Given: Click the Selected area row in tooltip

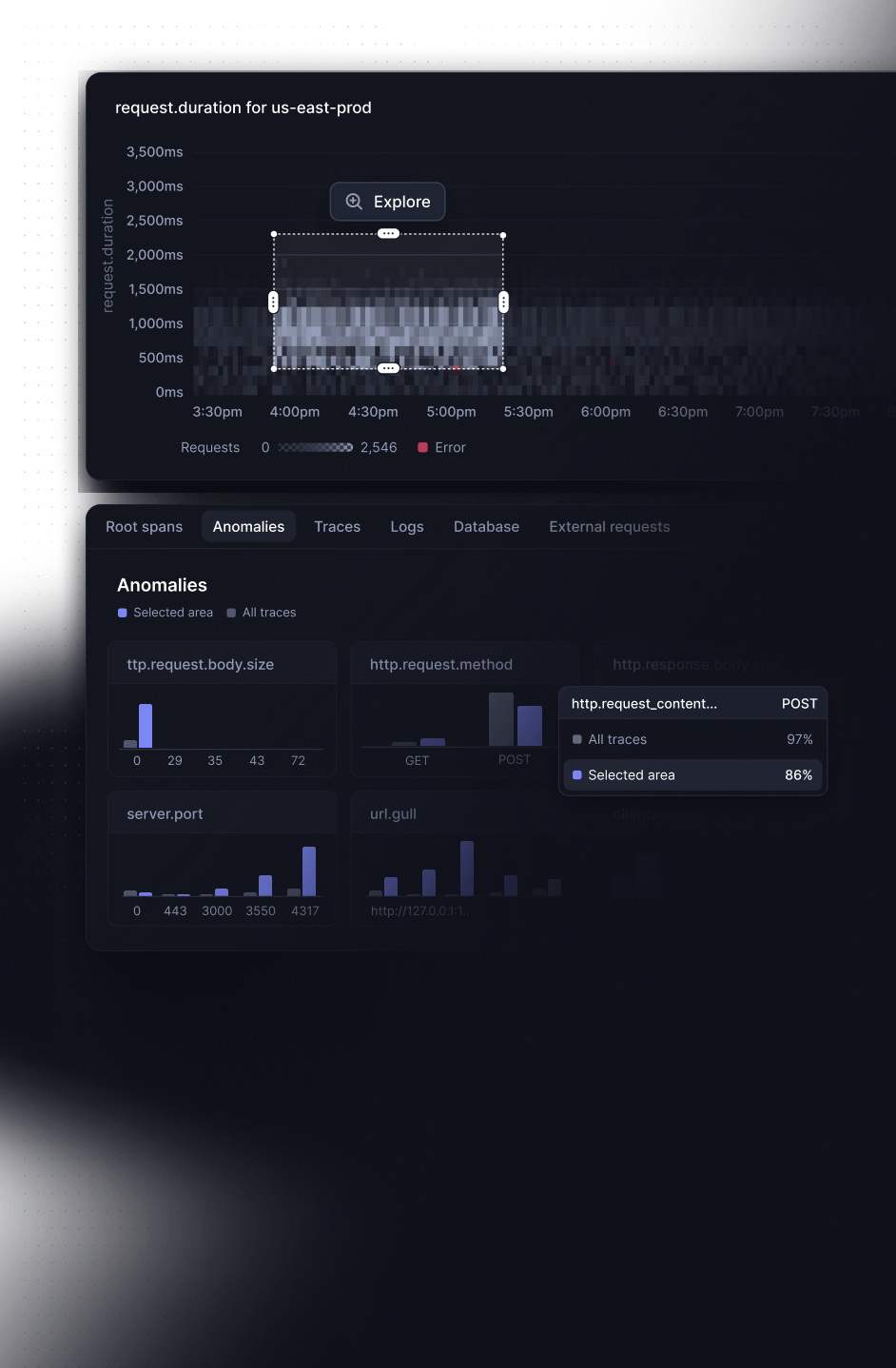Looking at the screenshot, I should 692,775.
